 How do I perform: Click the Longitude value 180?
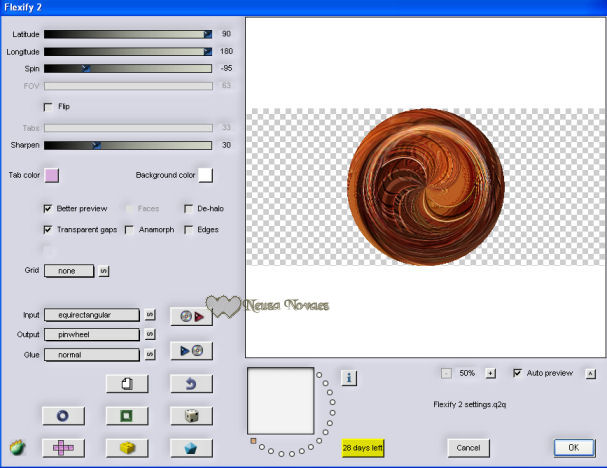click(x=226, y=51)
